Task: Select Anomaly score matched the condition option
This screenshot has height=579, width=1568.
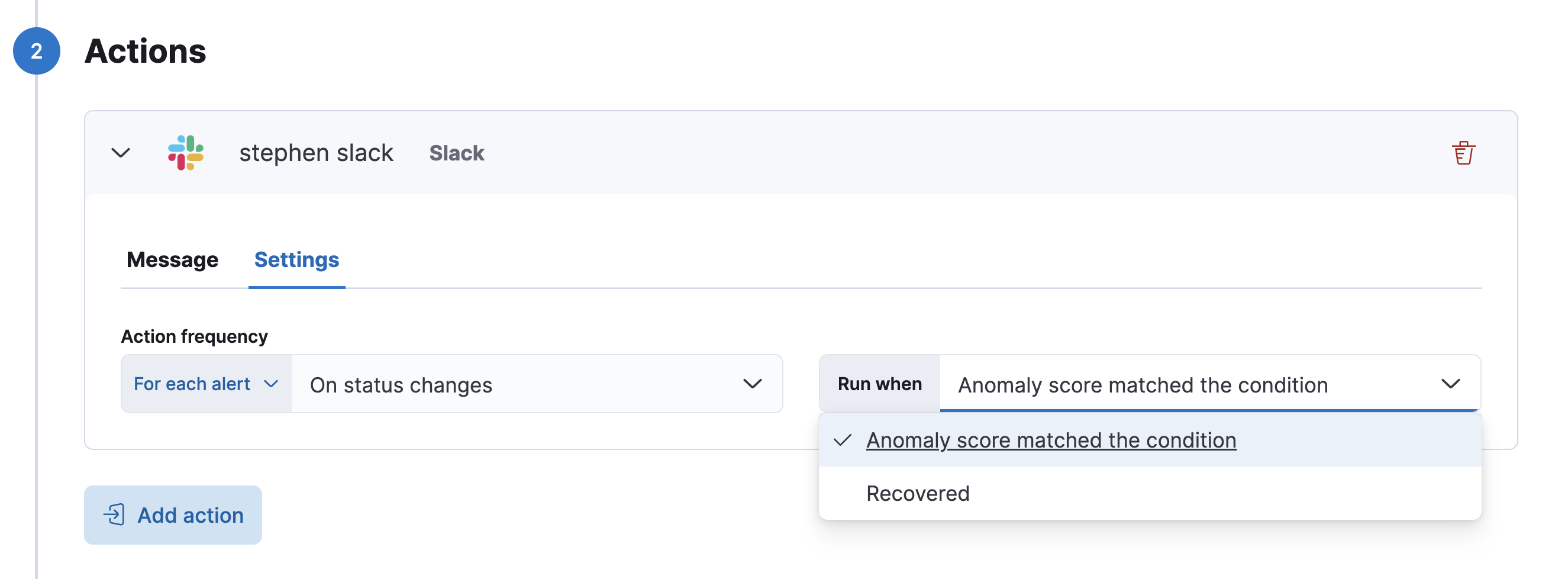Action: (x=1051, y=440)
